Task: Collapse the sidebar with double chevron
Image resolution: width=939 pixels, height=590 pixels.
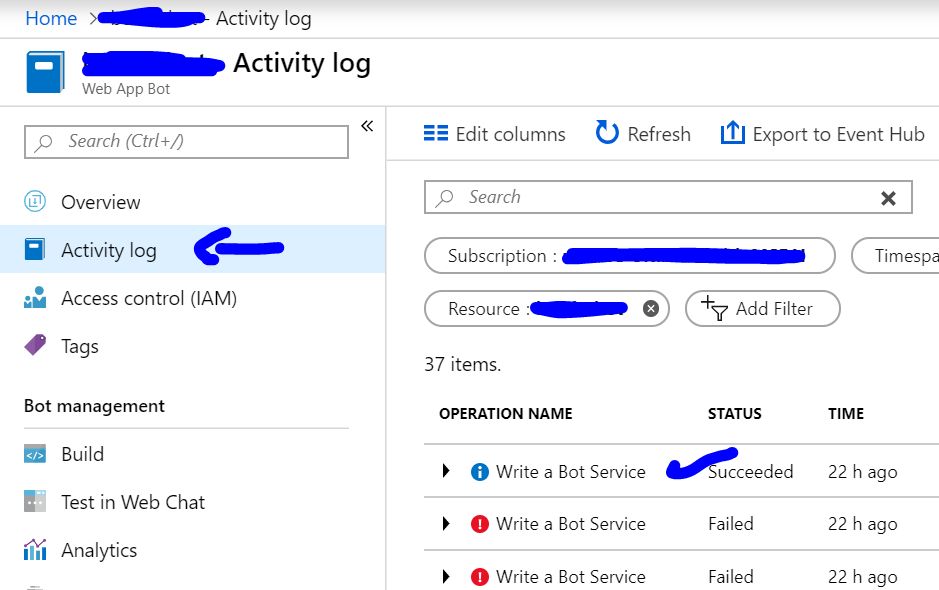Action: point(367,126)
